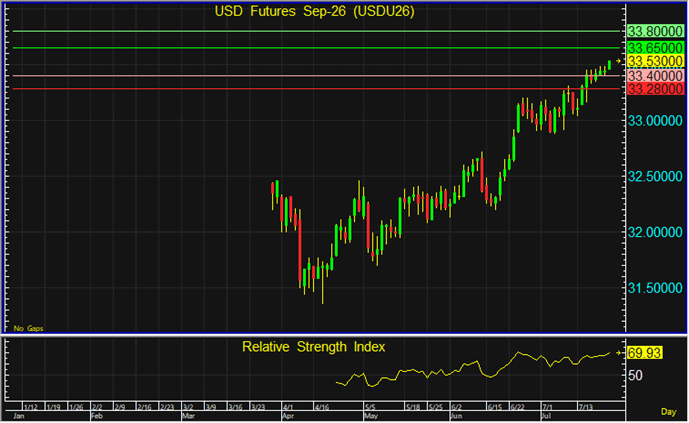The height and width of the screenshot is (423, 689).
Task: Click the arrow pointing to RSI value
Action: tap(618, 353)
